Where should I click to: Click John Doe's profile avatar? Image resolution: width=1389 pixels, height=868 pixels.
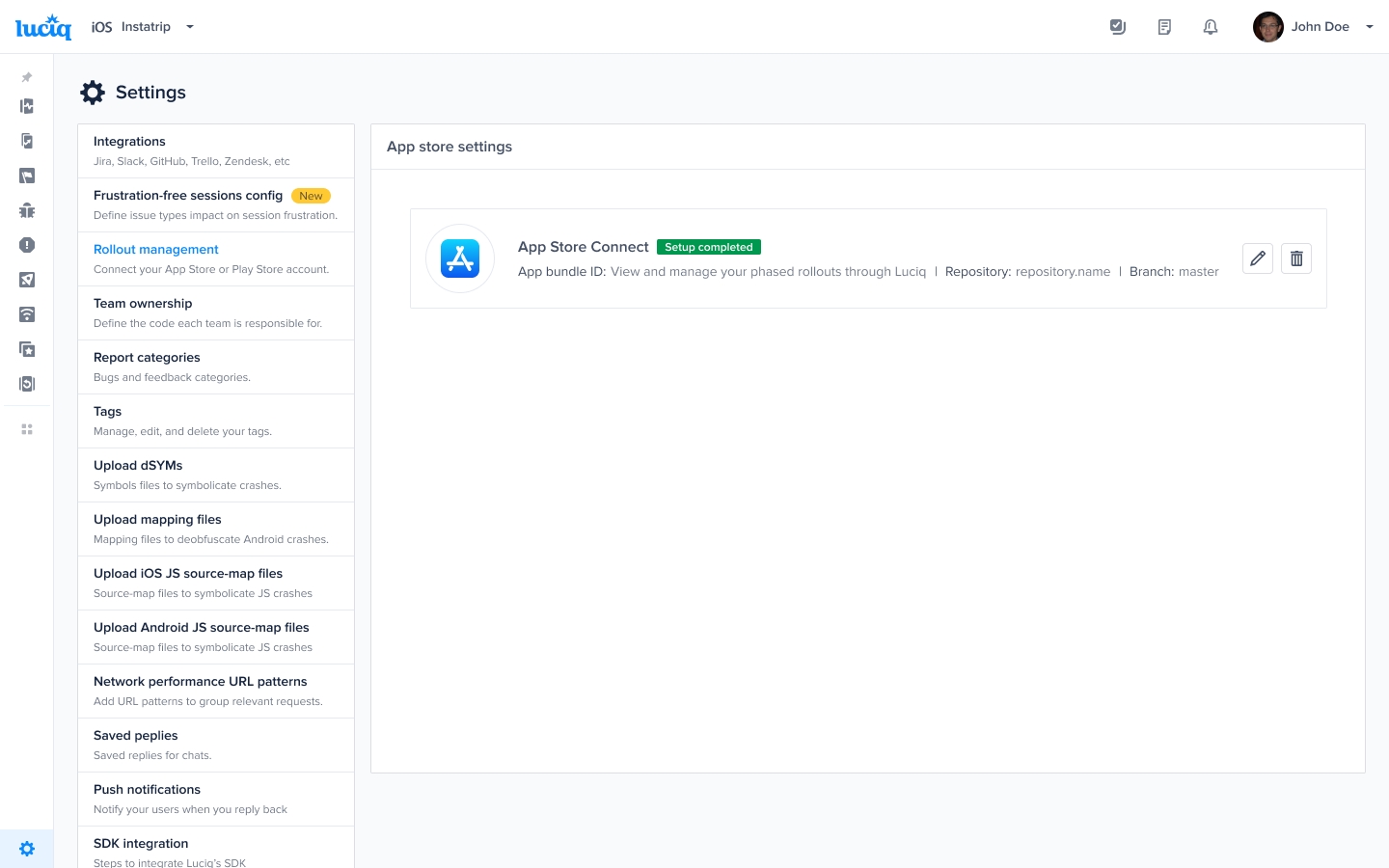[x=1267, y=27]
